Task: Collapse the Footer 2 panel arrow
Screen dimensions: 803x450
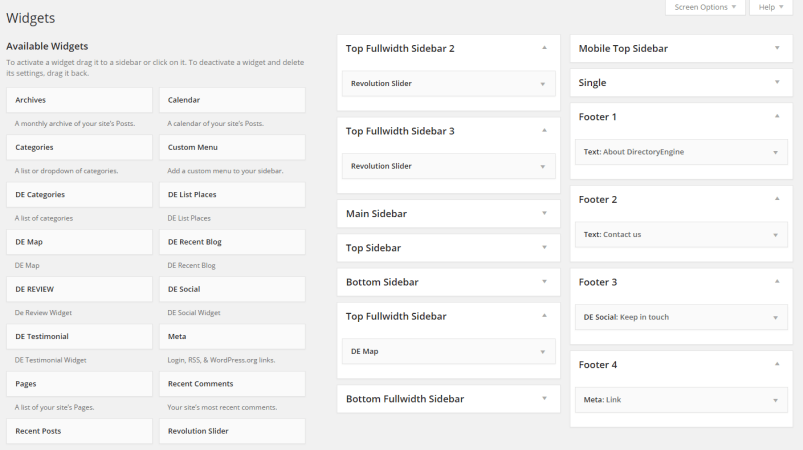Action: 776,200
